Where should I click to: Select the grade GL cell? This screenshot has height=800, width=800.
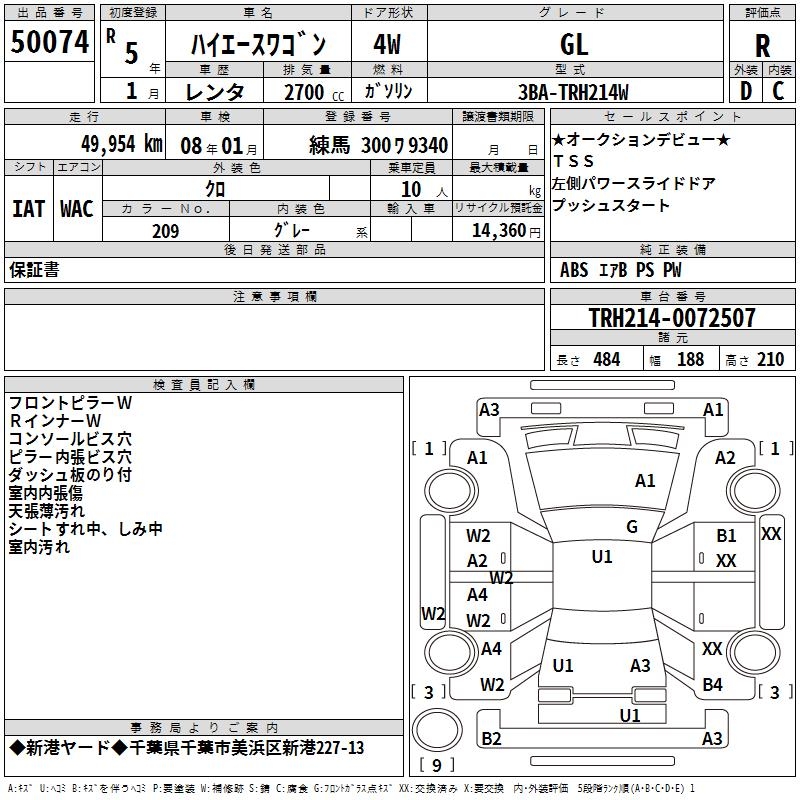(575, 43)
